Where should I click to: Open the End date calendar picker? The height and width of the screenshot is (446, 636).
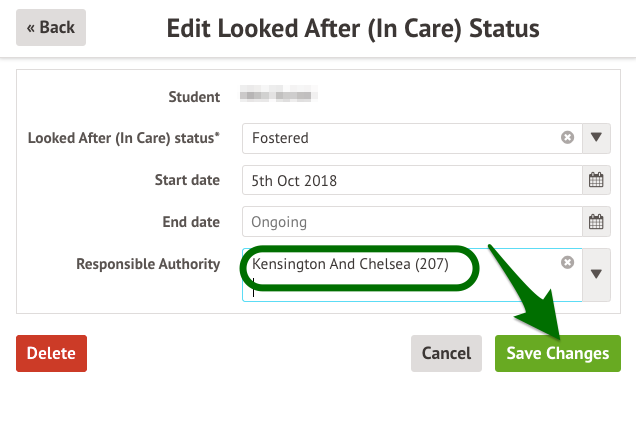point(596,222)
